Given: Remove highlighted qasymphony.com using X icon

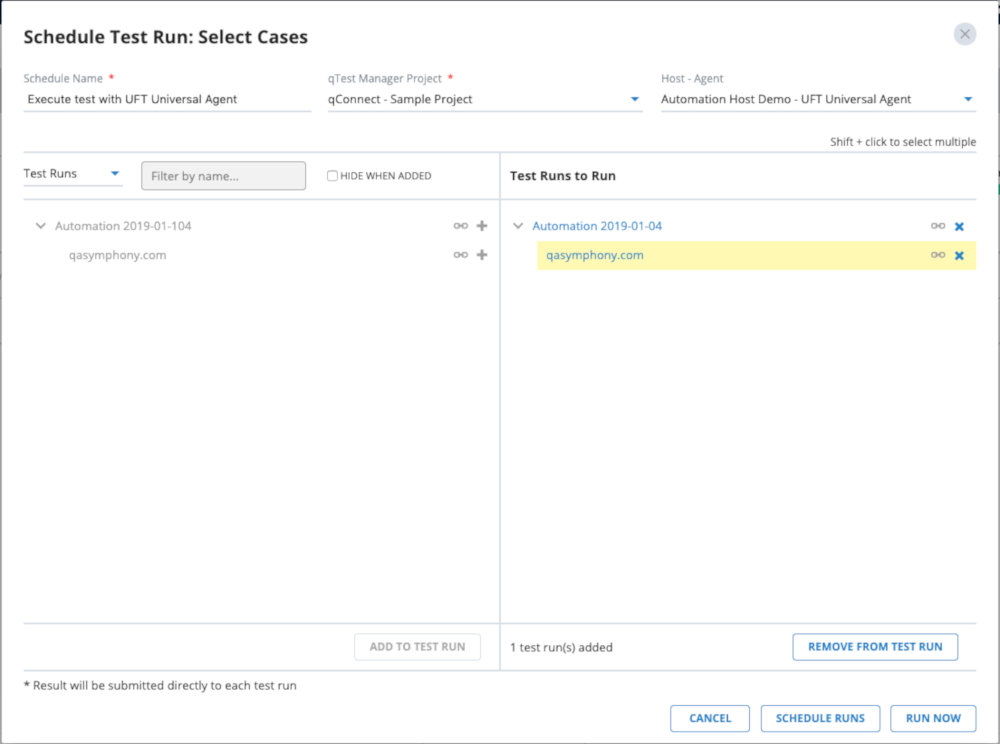Looking at the screenshot, I should click(959, 255).
